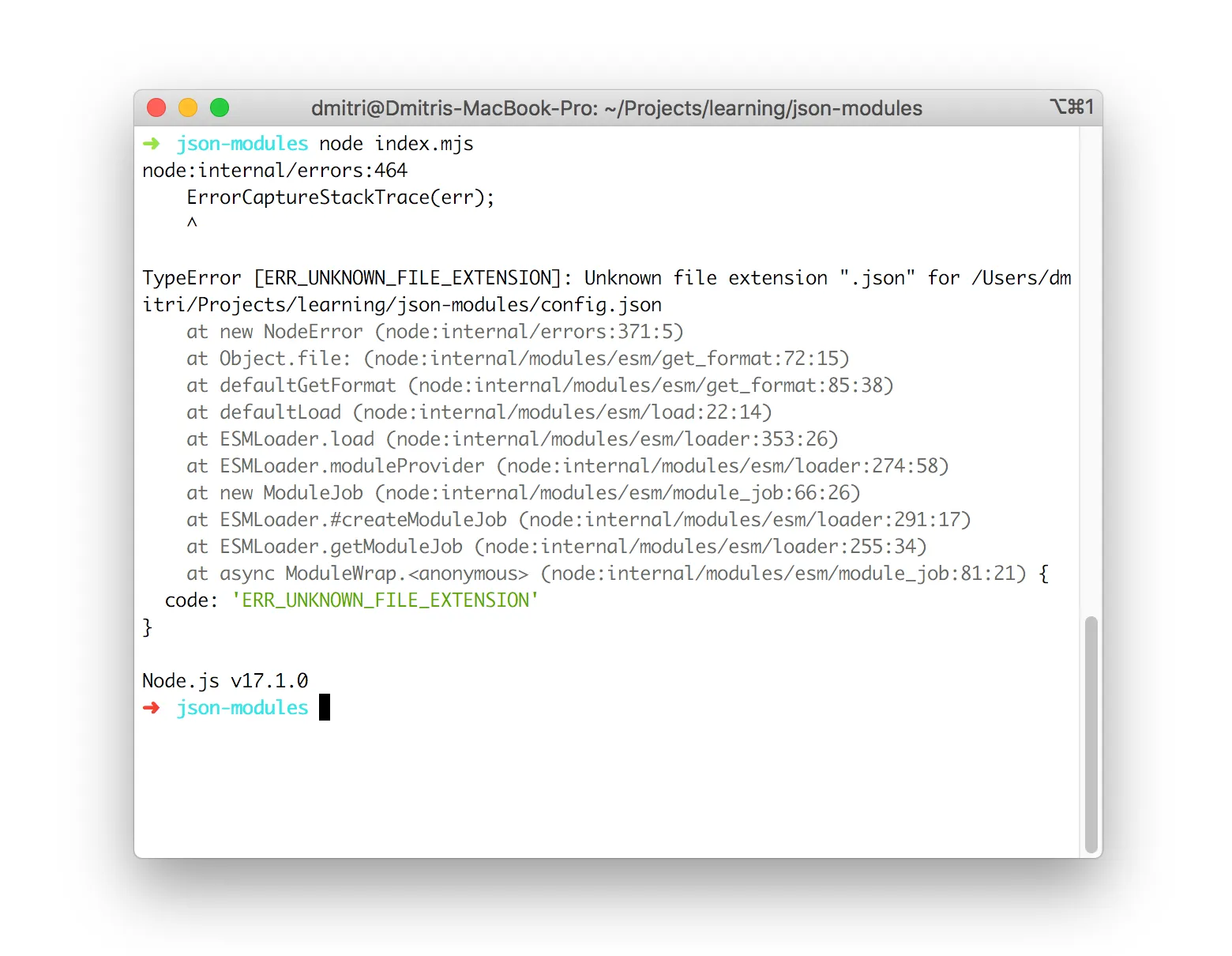Click the window title showing json-modules path

(x=616, y=107)
